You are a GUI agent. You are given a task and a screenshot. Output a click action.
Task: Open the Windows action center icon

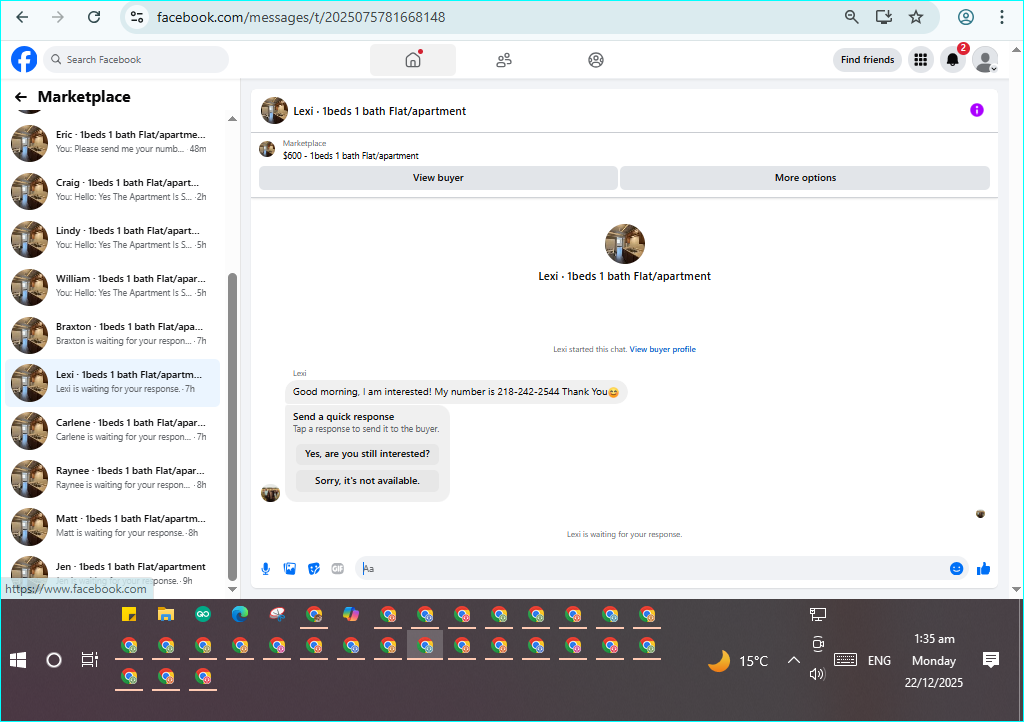(991, 661)
